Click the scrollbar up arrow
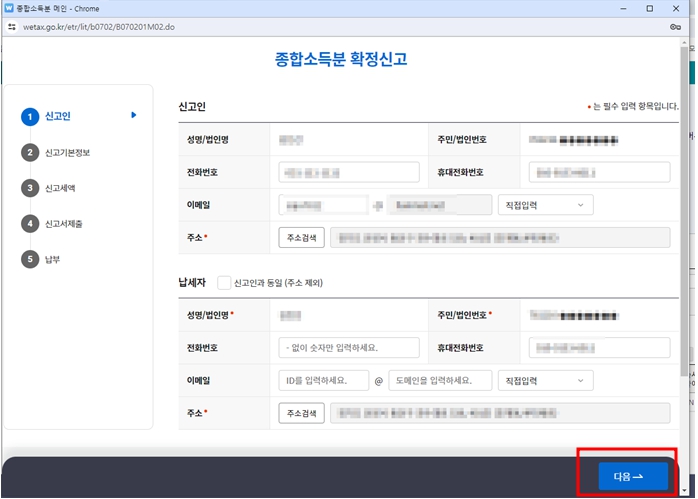This screenshot has height=499, width=698. [x=684, y=42]
